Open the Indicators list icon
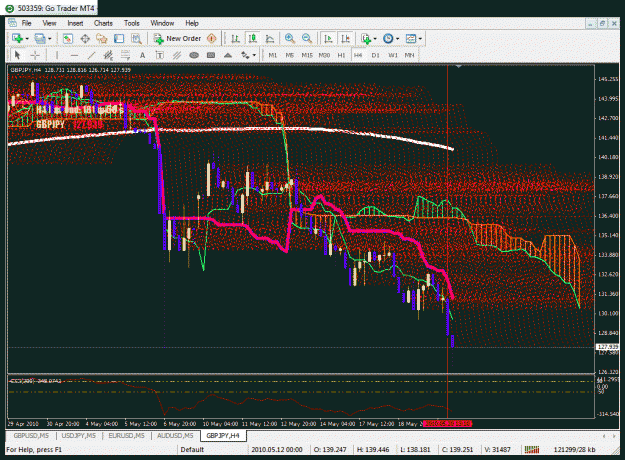 (x=366, y=39)
